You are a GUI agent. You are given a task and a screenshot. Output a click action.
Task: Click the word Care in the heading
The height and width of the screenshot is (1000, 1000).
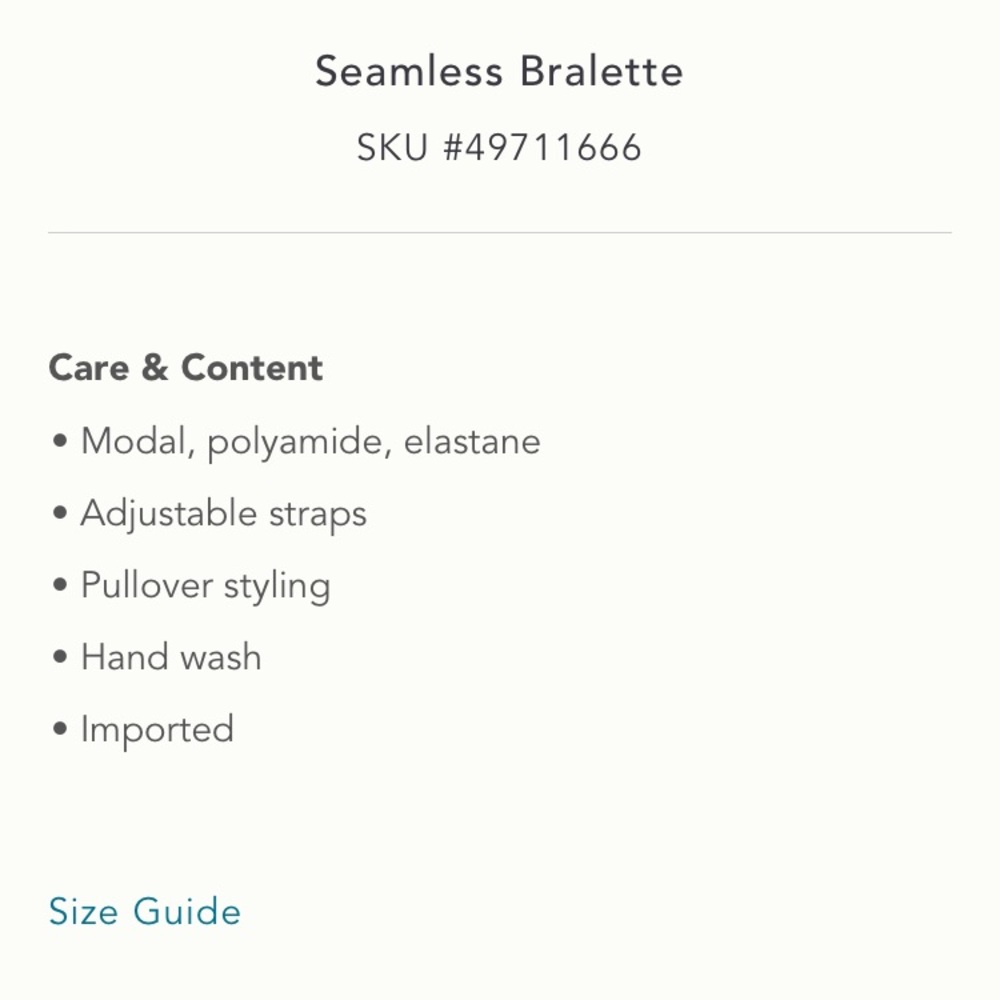[89, 368]
